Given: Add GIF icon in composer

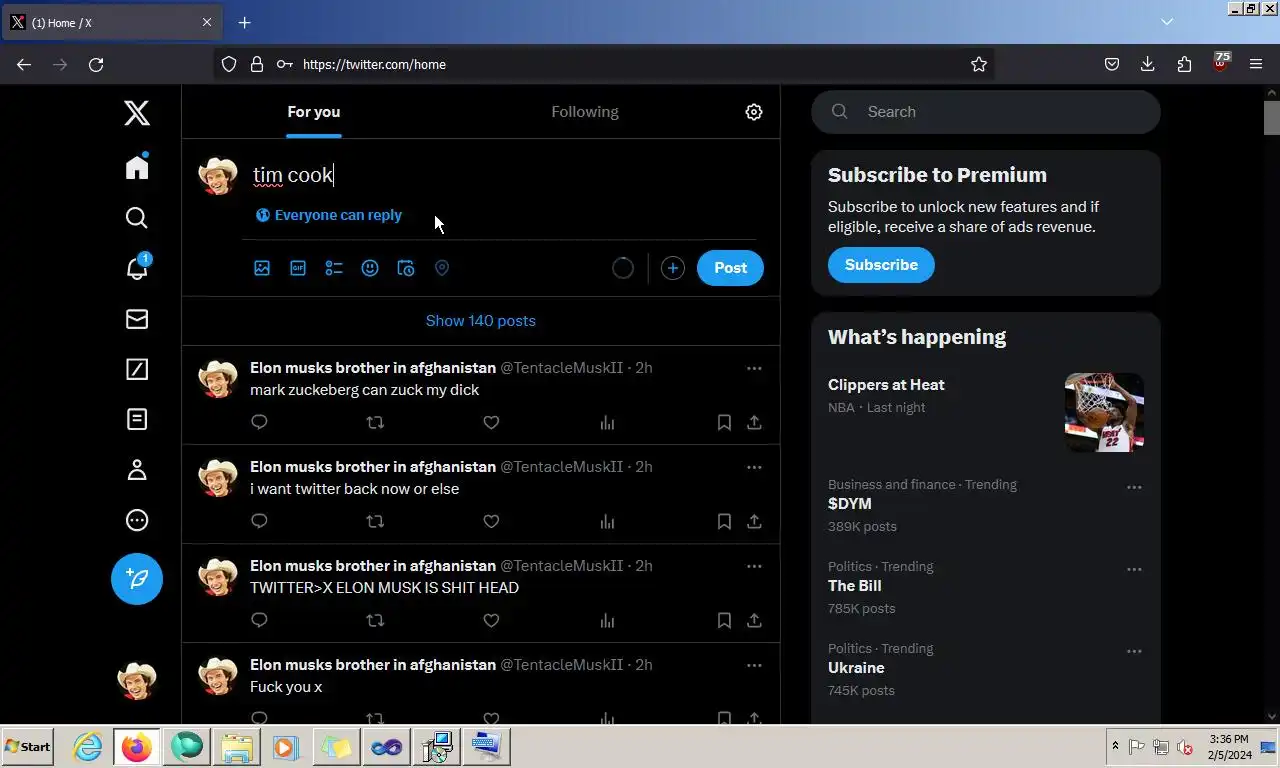Looking at the screenshot, I should click(298, 268).
